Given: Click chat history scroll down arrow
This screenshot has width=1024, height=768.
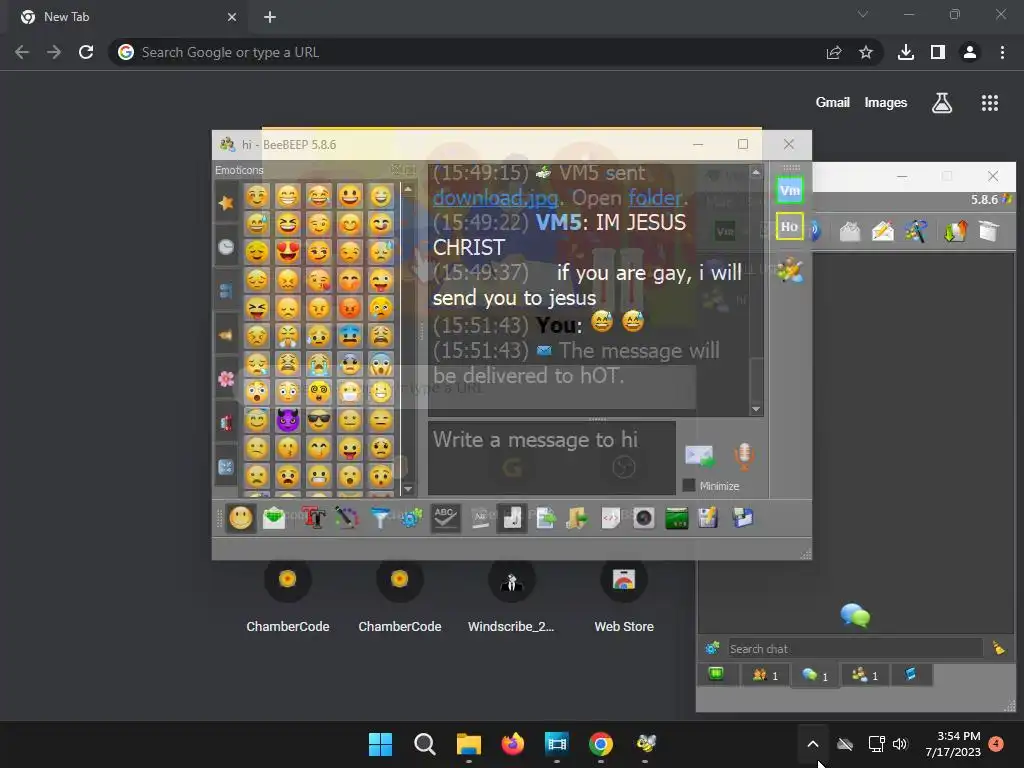Looking at the screenshot, I should click(x=756, y=409).
